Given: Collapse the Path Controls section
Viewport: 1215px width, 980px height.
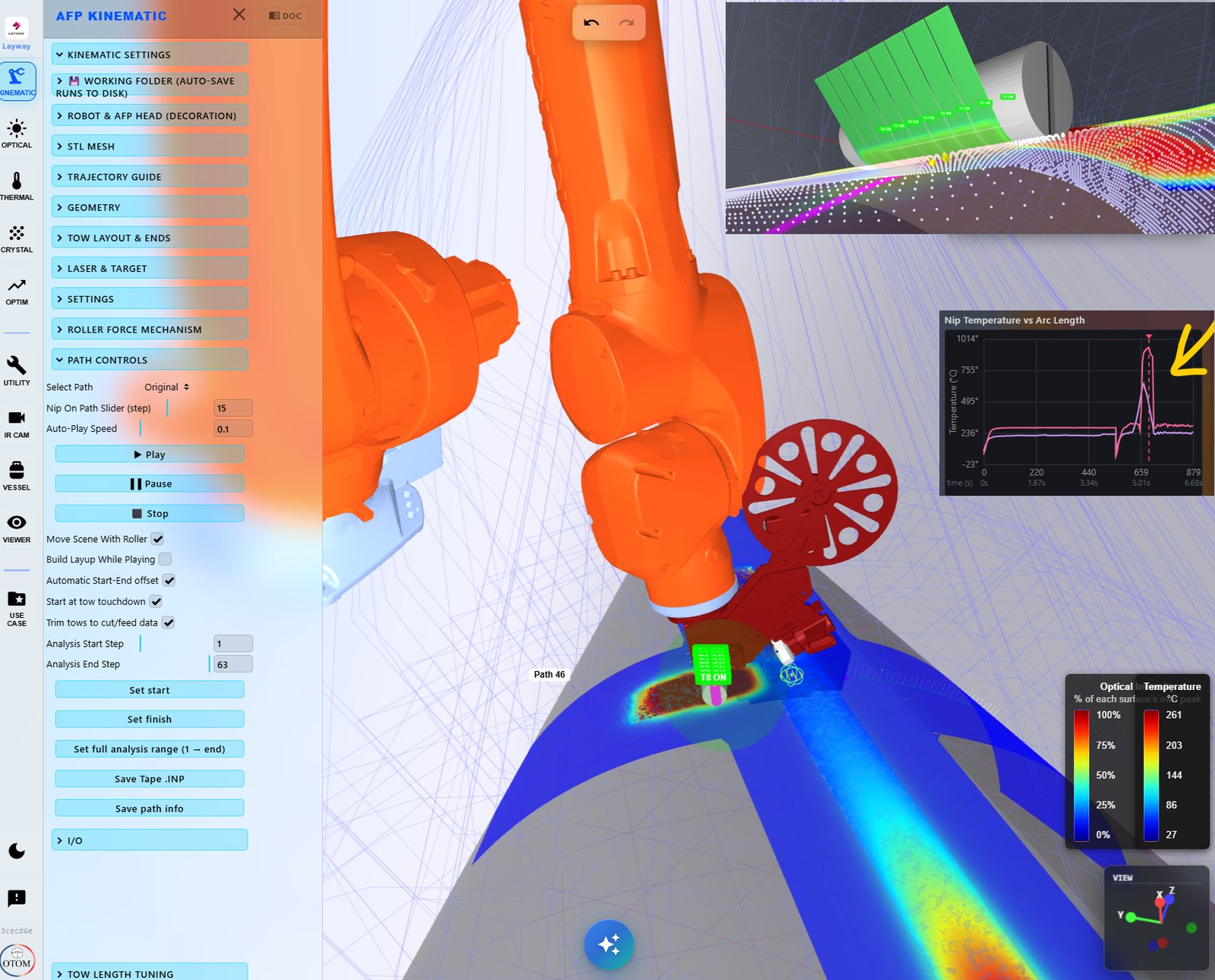Looking at the screenshot, I should pos(150,360).
